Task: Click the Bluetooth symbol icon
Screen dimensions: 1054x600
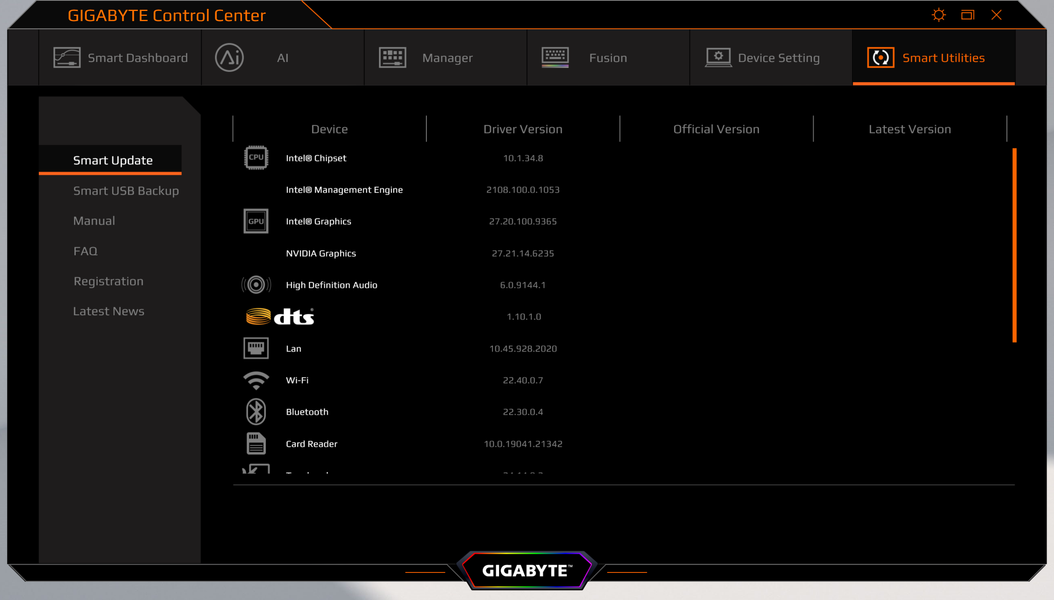Action: point(256,412)
